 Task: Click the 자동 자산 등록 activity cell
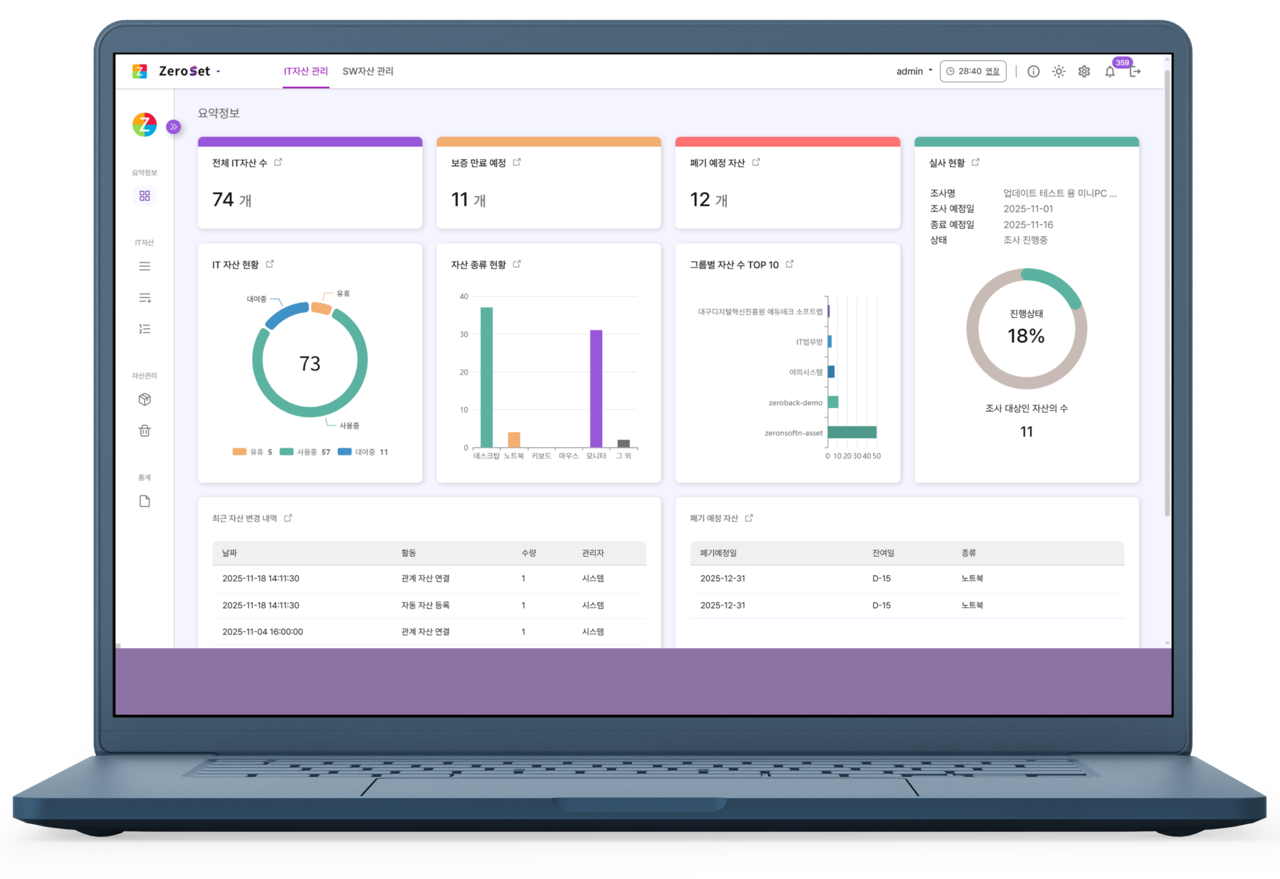pyautogui.click(x=425, y=605)
